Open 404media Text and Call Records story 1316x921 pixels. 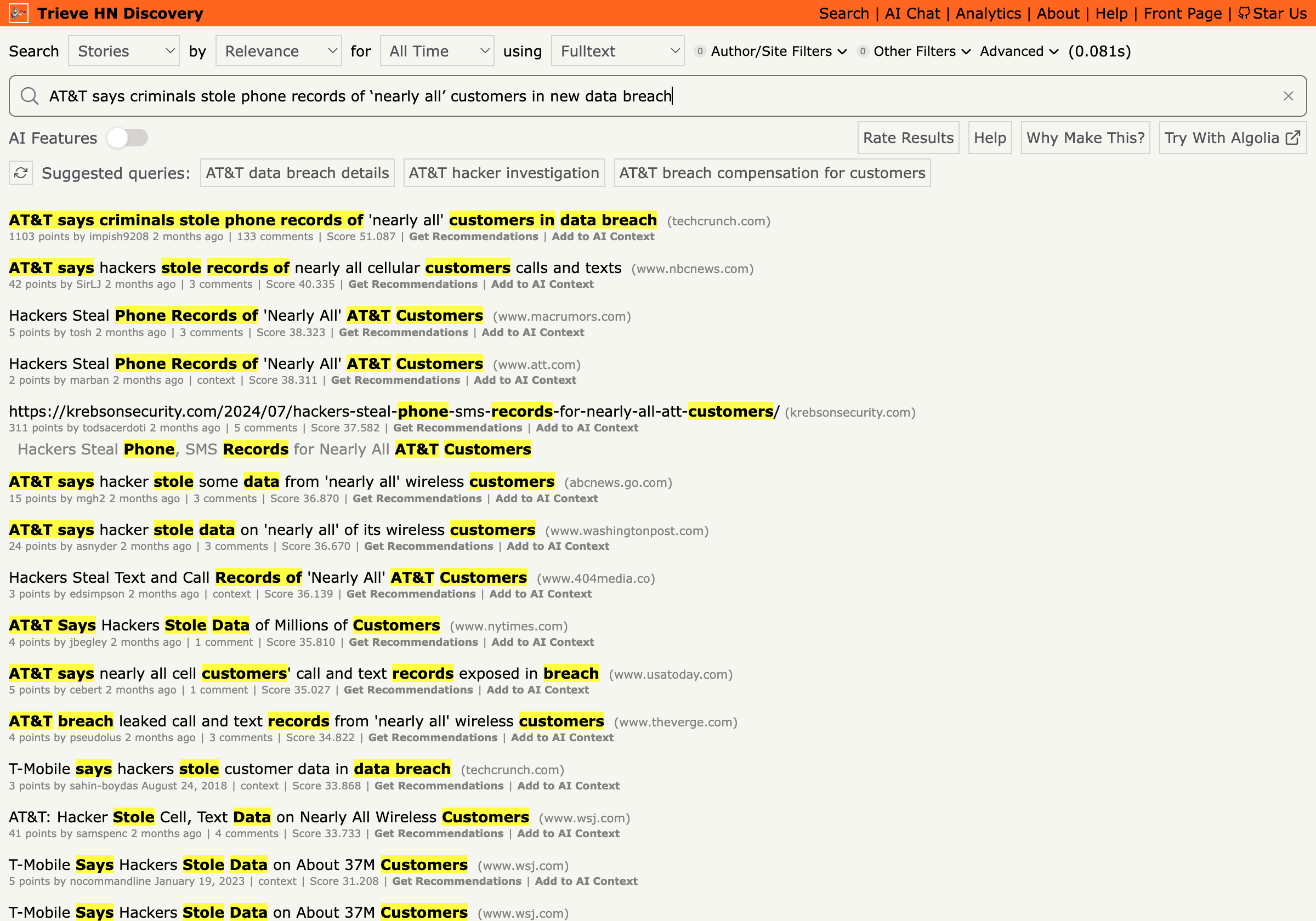coord(268,577)
